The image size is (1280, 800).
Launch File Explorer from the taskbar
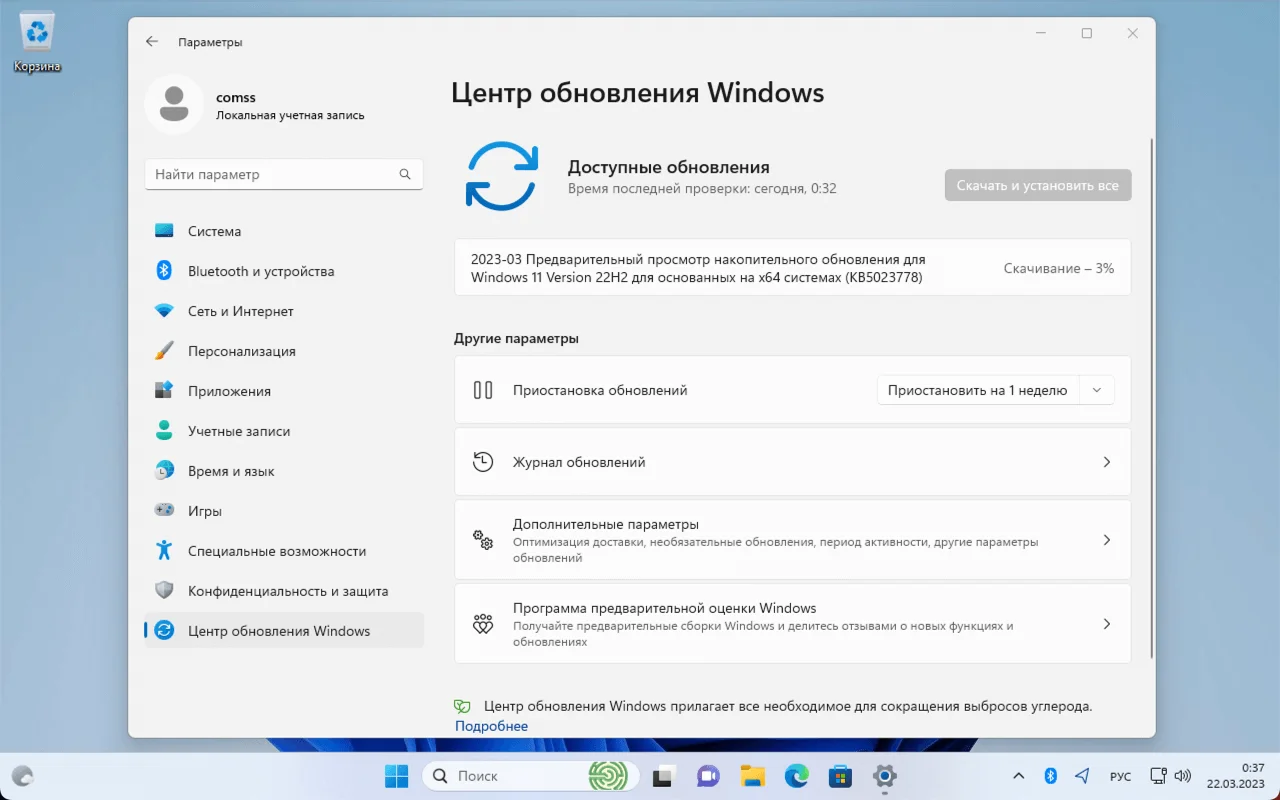pyautogui.click(x=752, y=776)
